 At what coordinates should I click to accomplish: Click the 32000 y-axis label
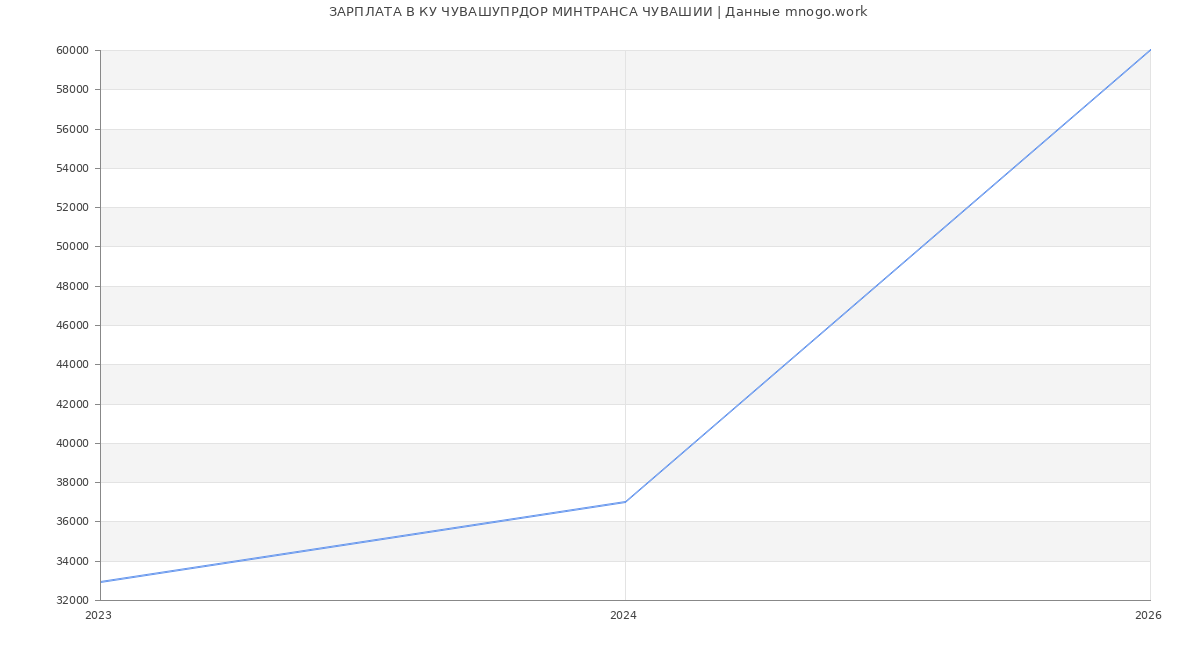72,601
